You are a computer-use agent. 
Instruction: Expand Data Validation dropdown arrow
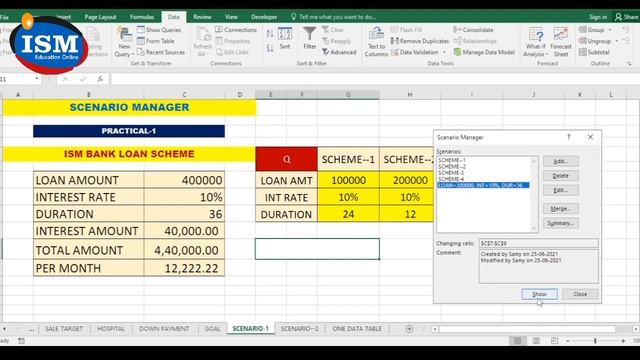tap(444, 52)
